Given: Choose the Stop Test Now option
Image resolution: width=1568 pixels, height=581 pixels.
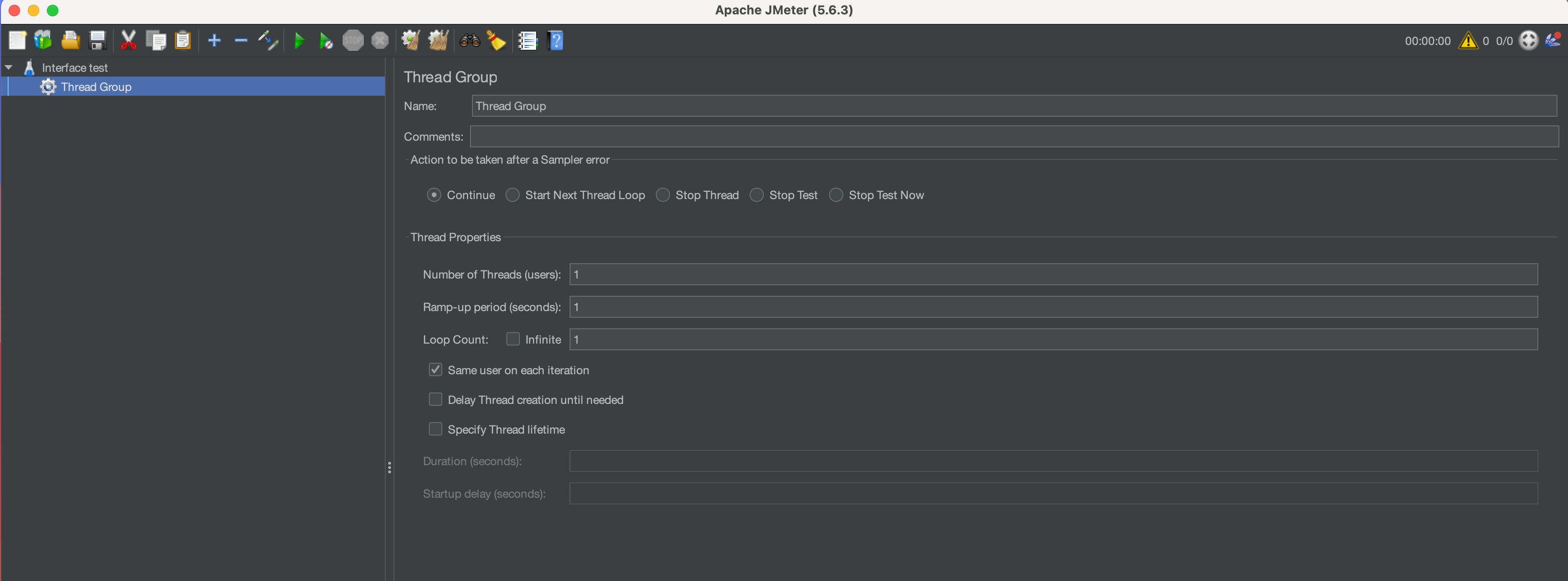Looking at the screenshot, I should coord(836,195).
